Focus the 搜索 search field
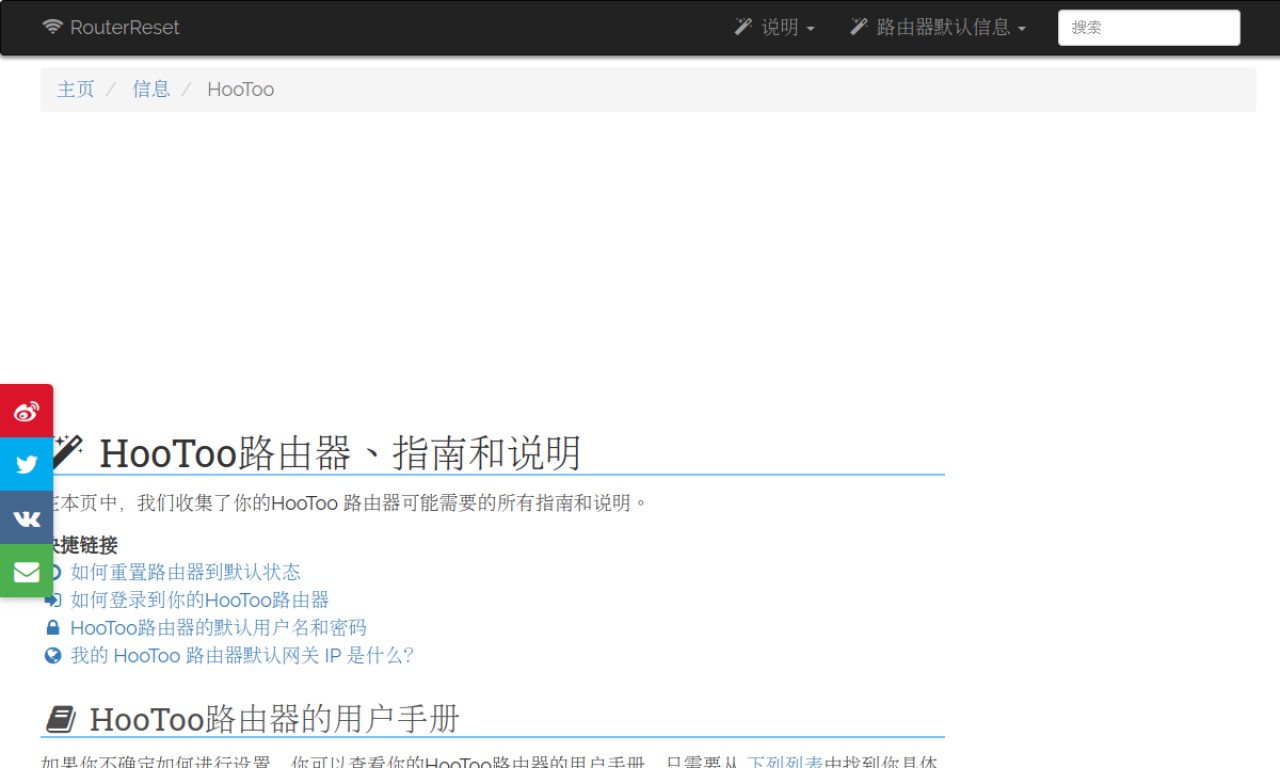 coord(1149,28)
